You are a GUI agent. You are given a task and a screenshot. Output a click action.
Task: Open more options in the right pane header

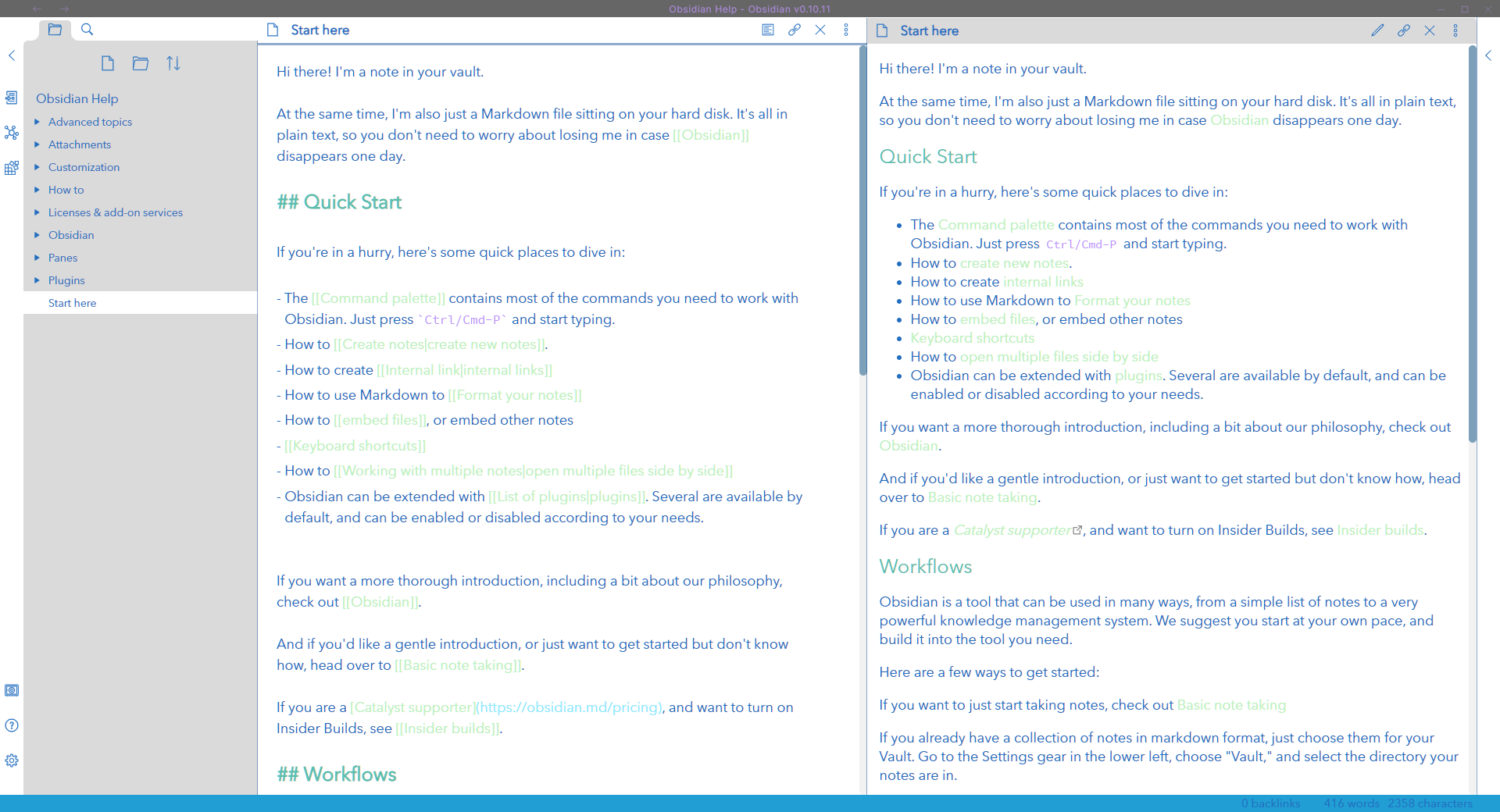[1455, 30]
